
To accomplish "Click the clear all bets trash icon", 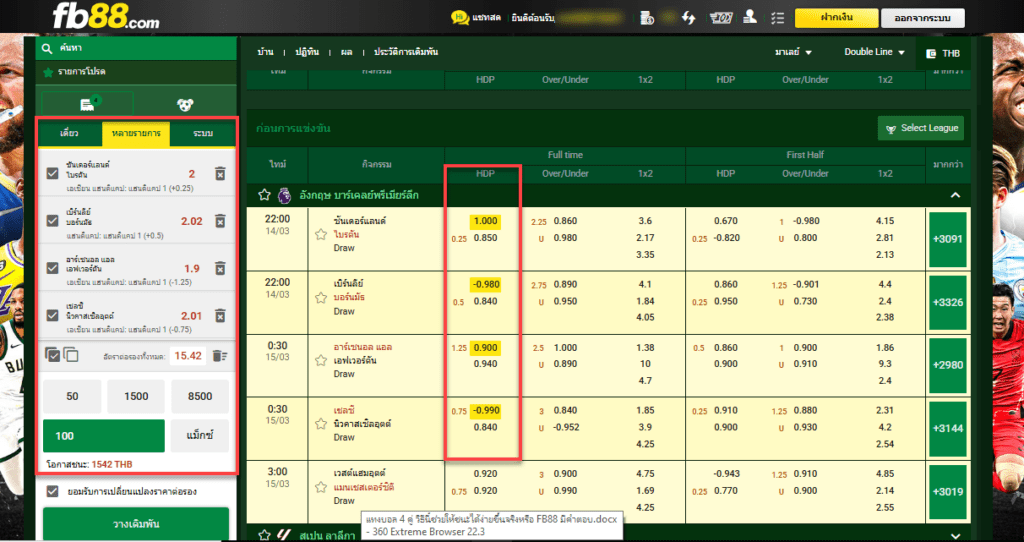I will [220, 356].
